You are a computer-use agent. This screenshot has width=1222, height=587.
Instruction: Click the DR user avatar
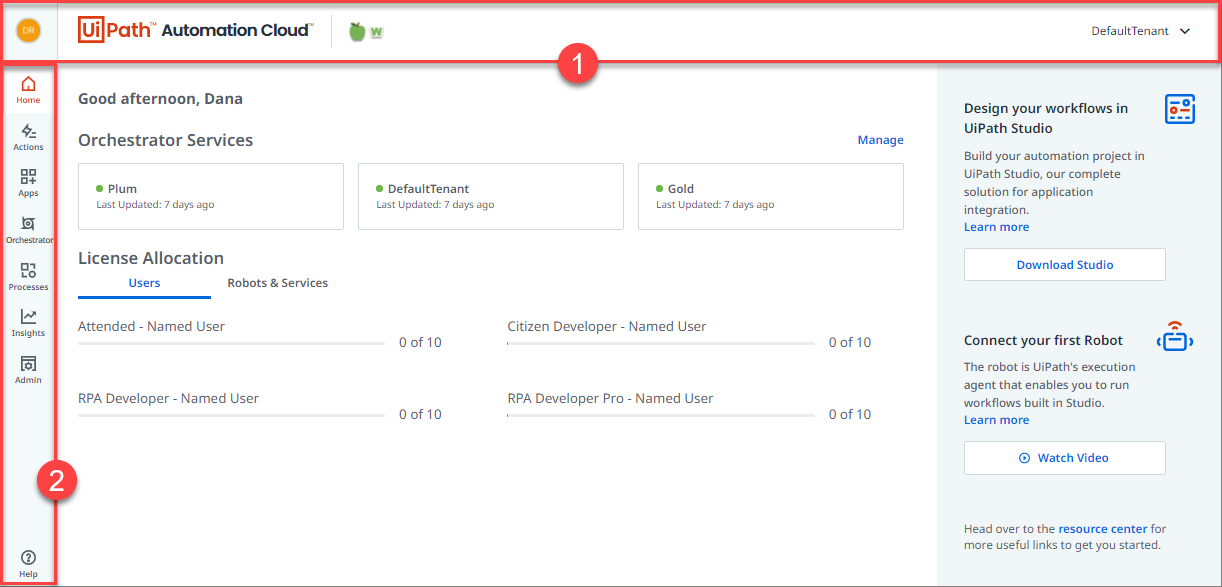[28, 31]
